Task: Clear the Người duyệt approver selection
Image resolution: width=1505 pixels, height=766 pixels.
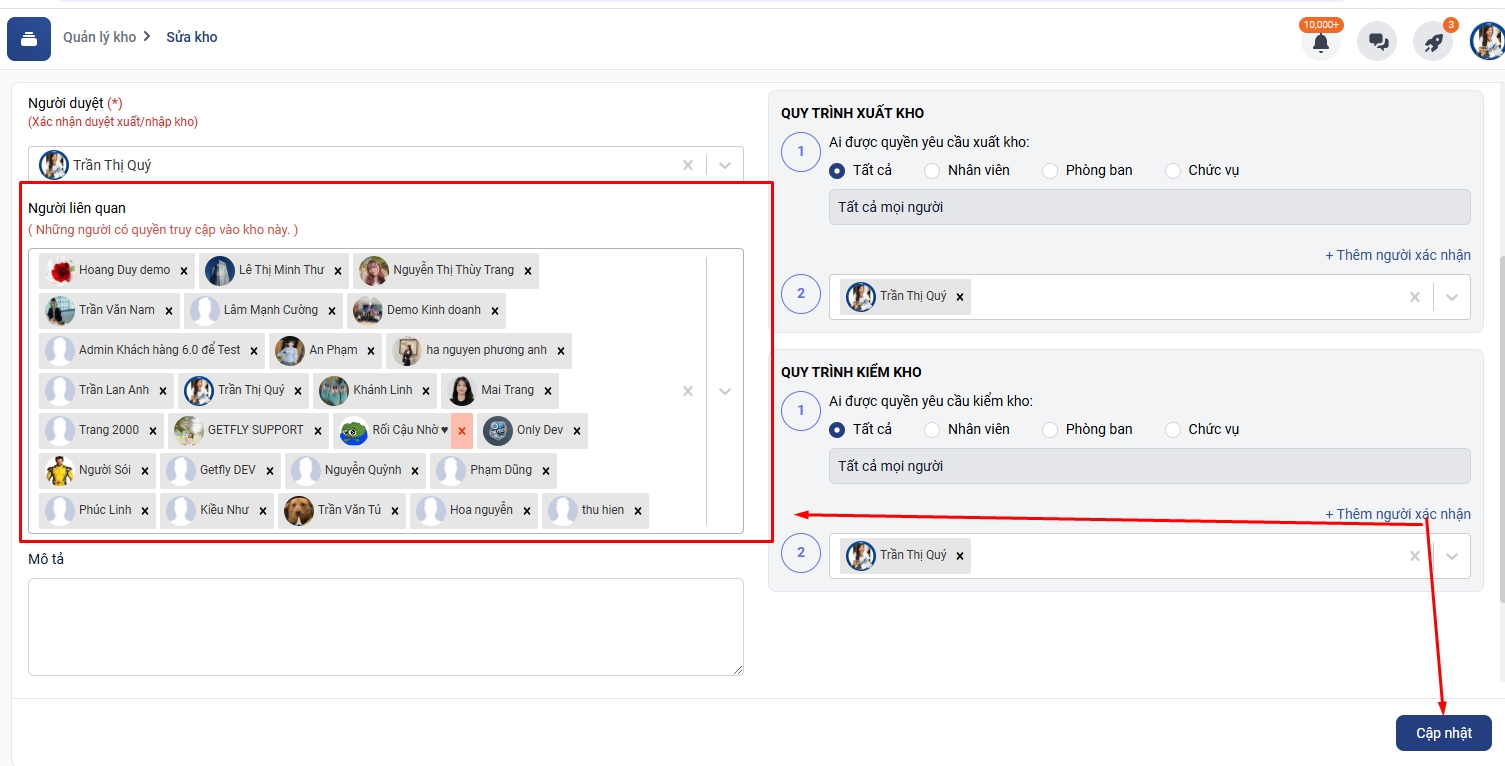Action: click(x=688, y=165)
